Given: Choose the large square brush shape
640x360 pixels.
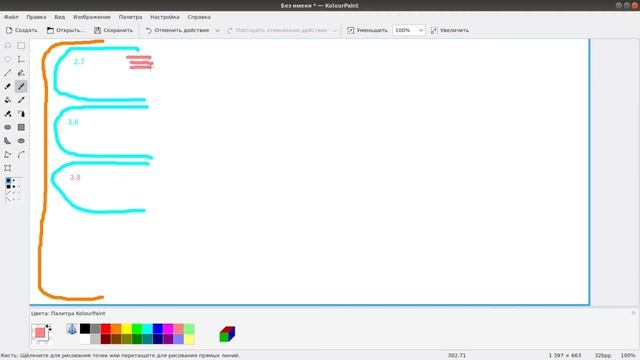Looking at the screenshot, I should coord(8,187).
